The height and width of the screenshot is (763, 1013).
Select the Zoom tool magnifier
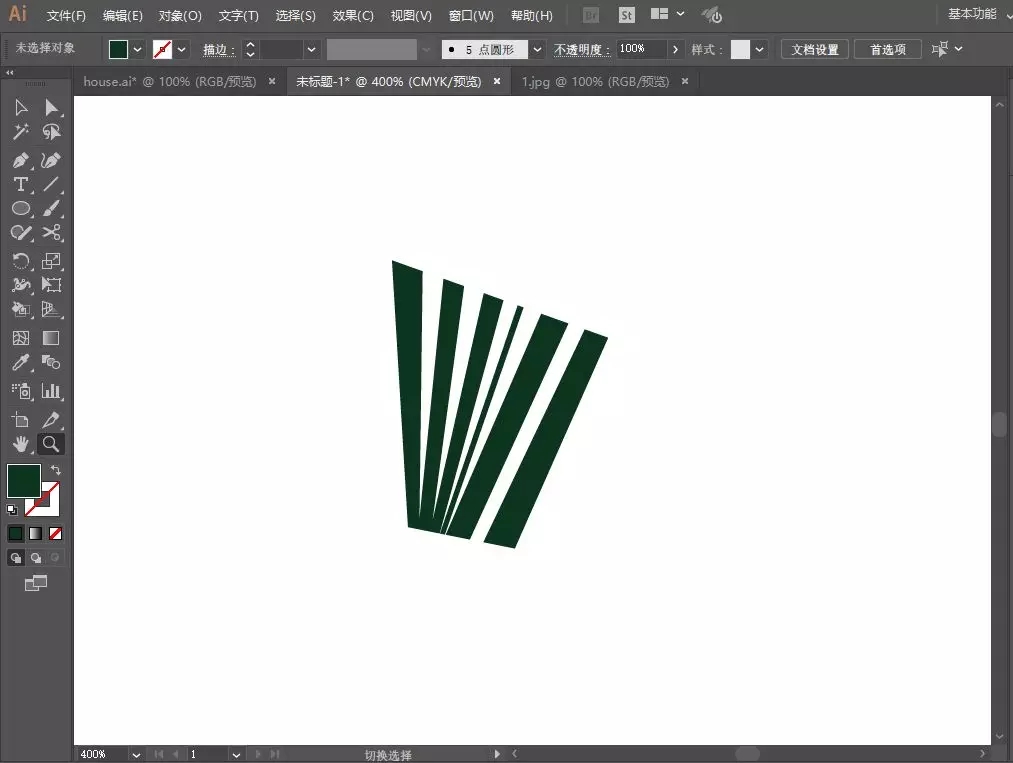point(51,444)
